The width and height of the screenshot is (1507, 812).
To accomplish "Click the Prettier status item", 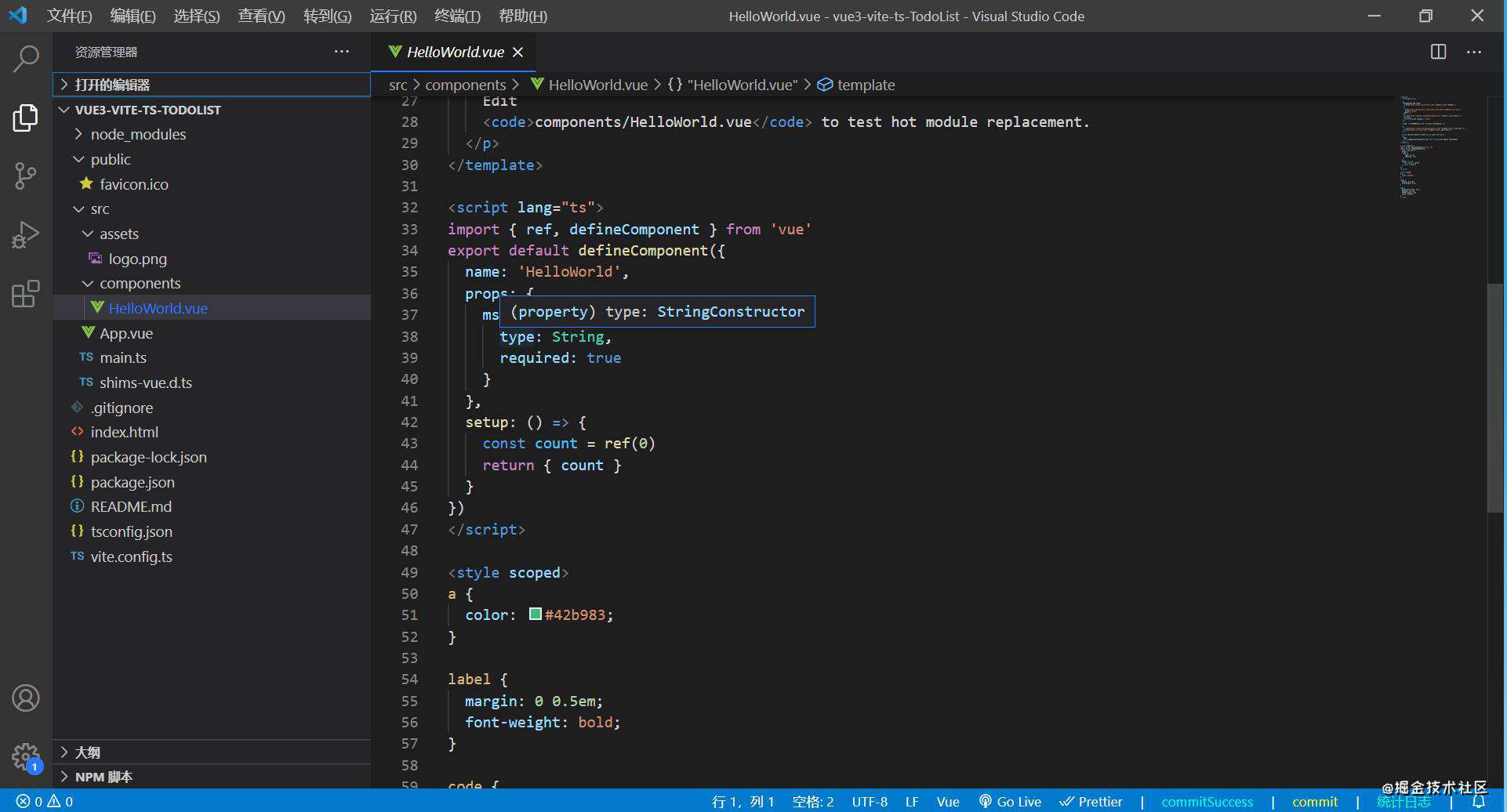I will coord(1091,801).
